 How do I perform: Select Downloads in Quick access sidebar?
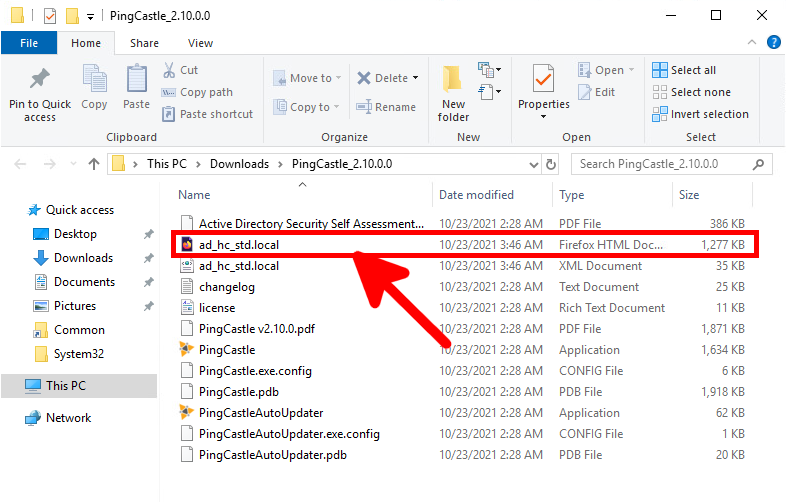pos(83,258)
